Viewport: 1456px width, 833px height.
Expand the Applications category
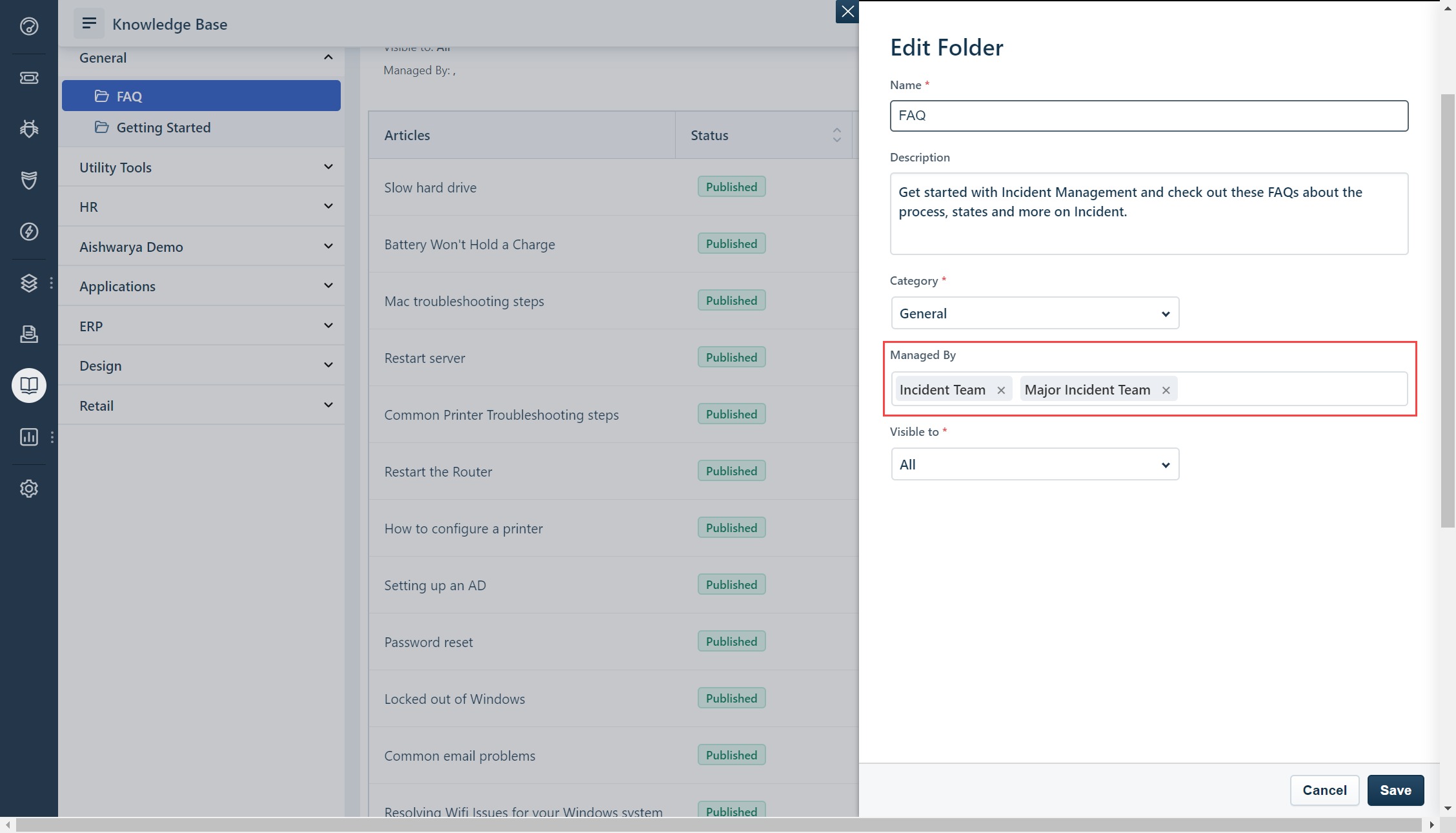pos(201,286)
